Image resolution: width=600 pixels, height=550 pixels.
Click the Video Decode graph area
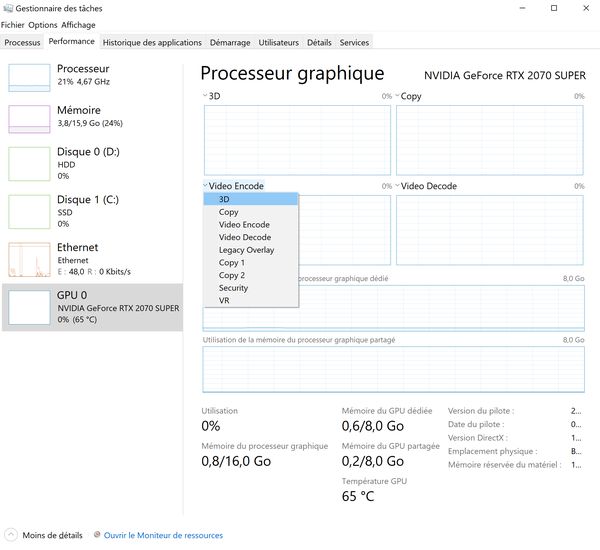click(x=489, y=230)
